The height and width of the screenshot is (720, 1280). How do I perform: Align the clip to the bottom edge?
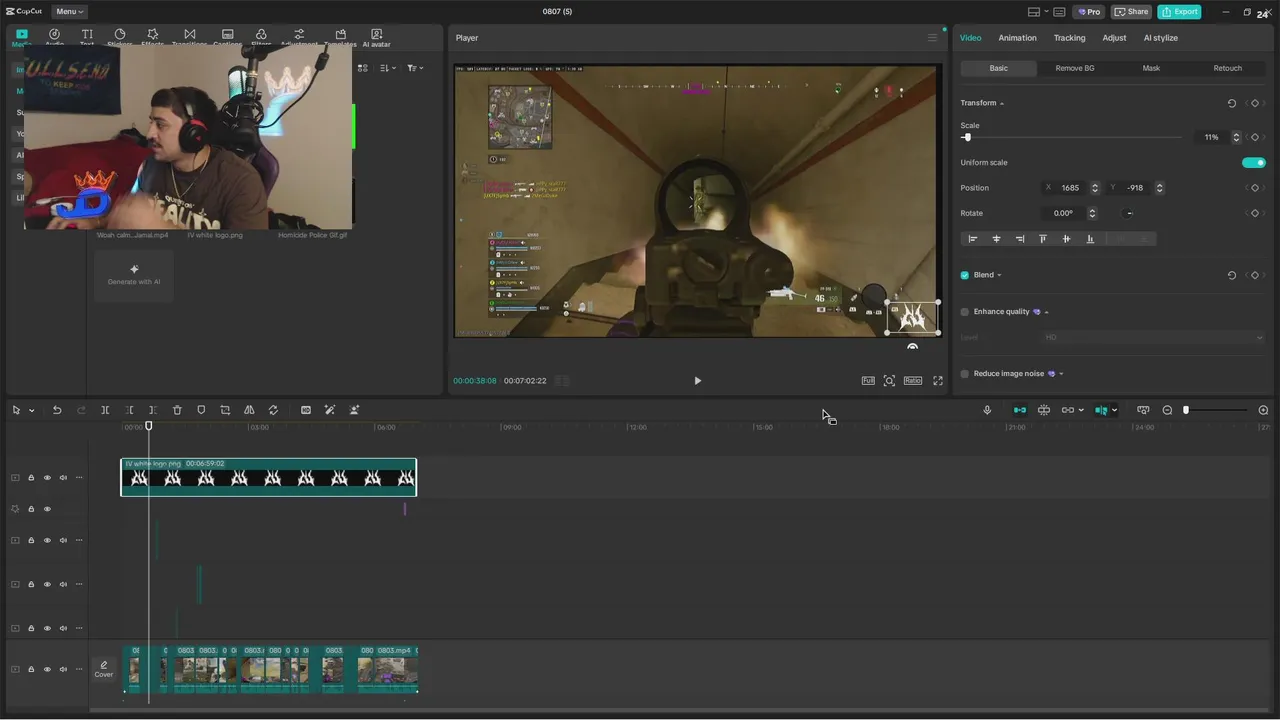click(x=1090, y=239)
